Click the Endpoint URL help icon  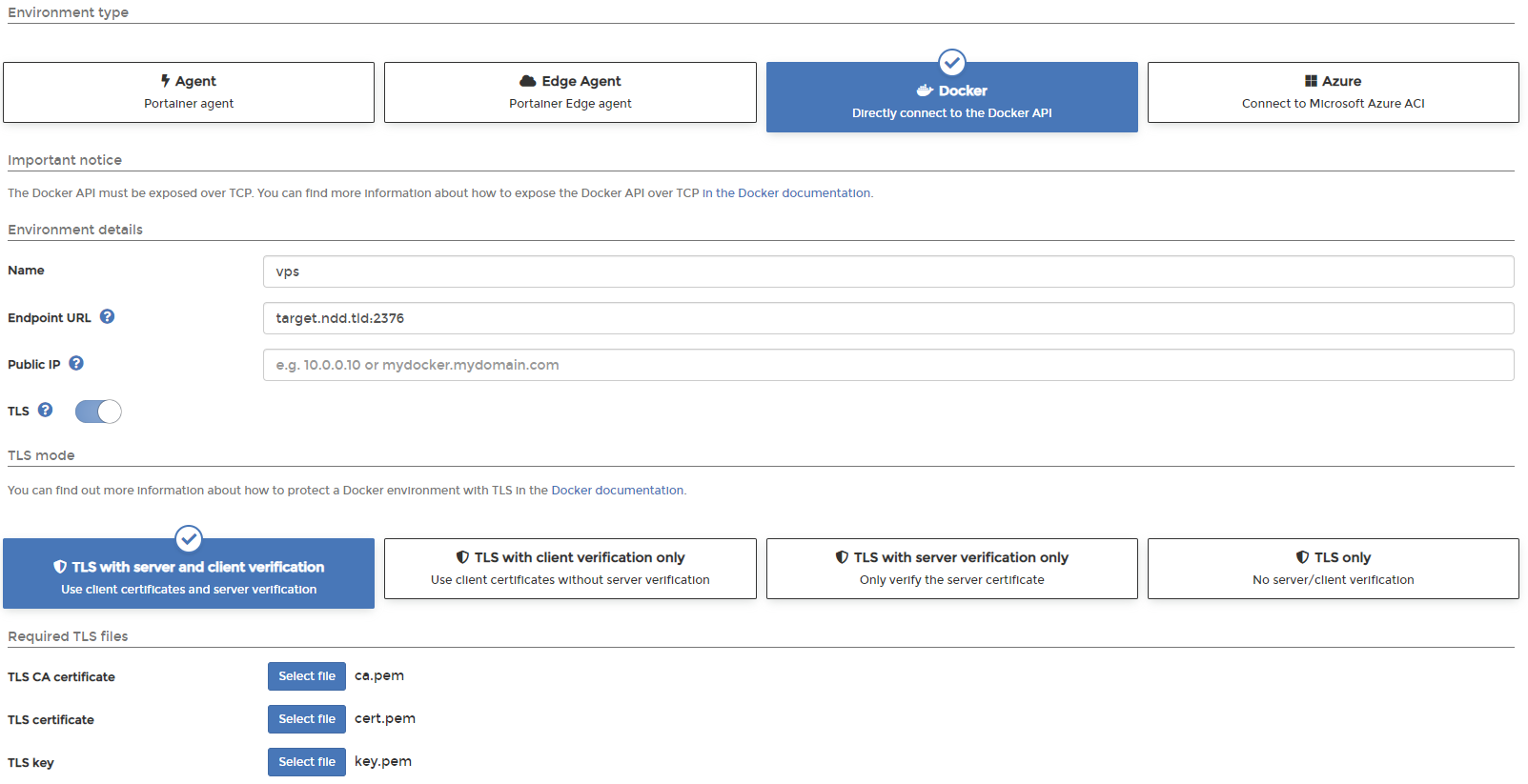pos(108,317)
